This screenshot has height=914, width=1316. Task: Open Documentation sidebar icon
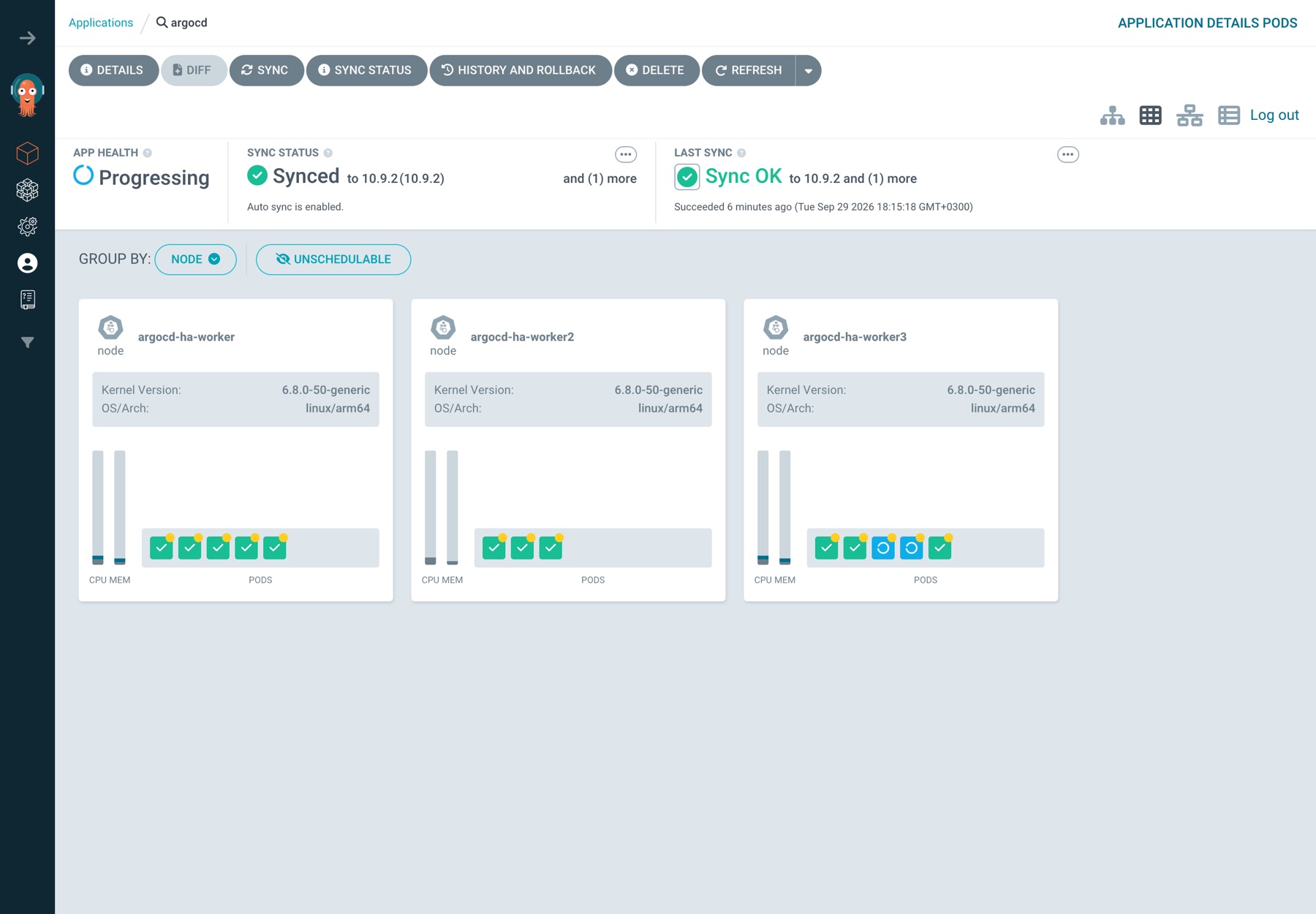coord(27,299)
